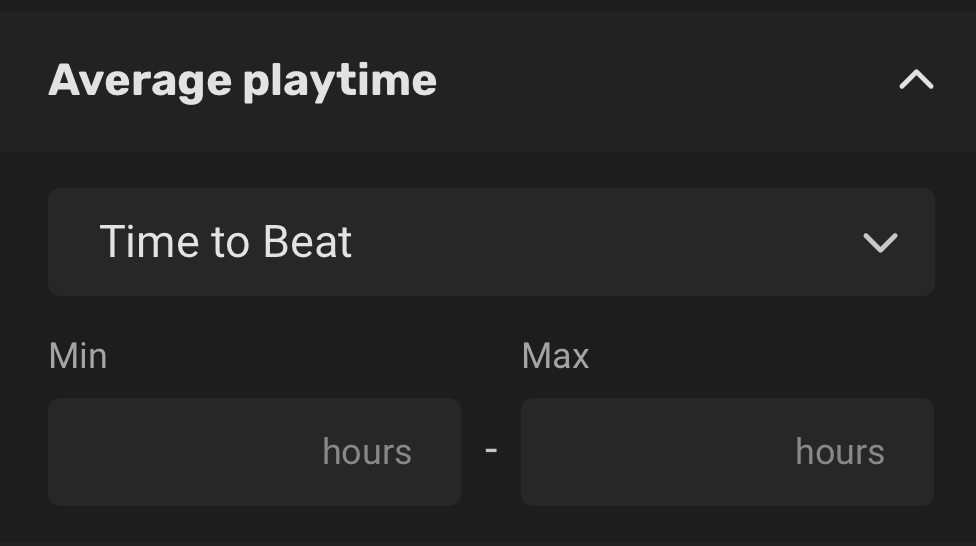
Task: Click the word Beat in the dropdown
Action: tap(307, 242)
